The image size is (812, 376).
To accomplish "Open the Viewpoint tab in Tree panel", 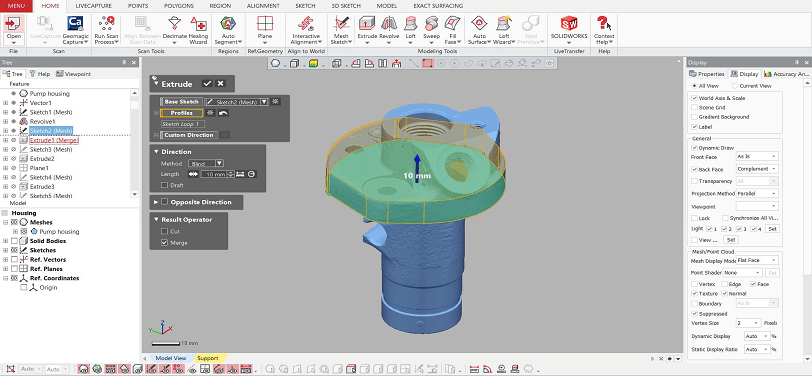I will pyautogui.click(x=74, y=74).
